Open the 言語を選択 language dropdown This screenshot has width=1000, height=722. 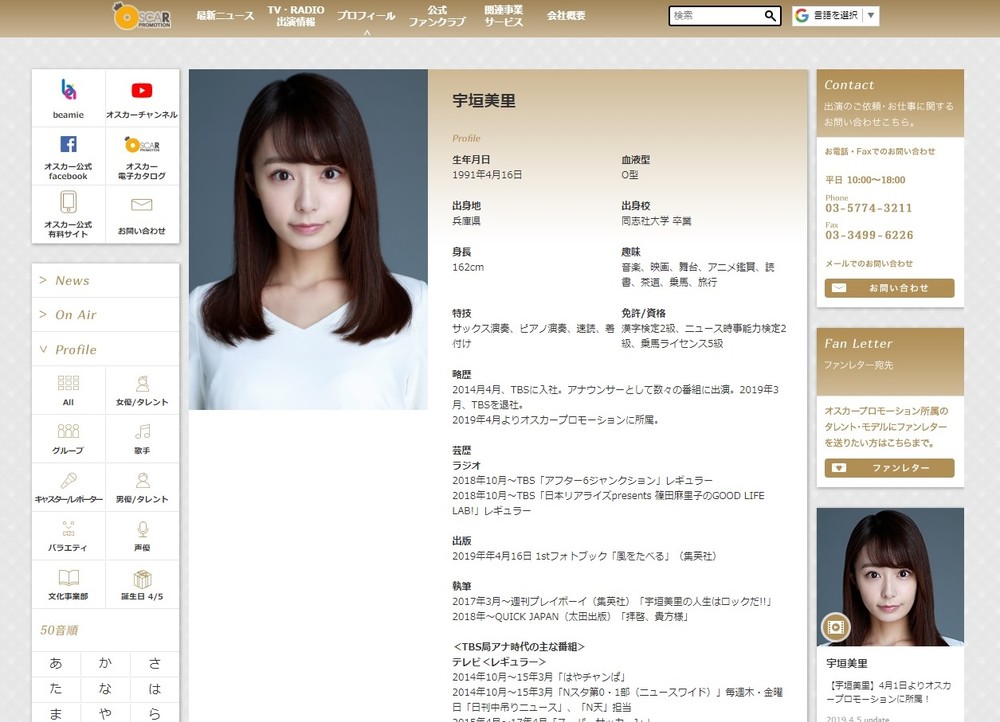click(835, 16)
